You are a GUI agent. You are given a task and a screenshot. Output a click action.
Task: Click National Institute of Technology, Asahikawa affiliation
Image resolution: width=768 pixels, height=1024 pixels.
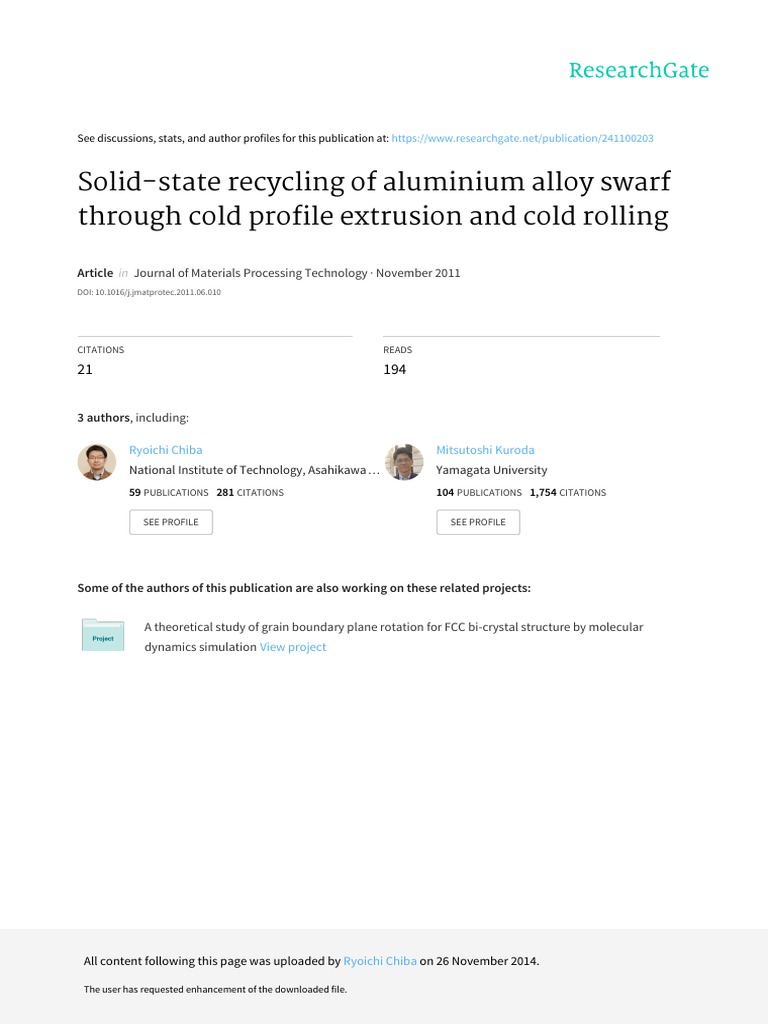254,470
